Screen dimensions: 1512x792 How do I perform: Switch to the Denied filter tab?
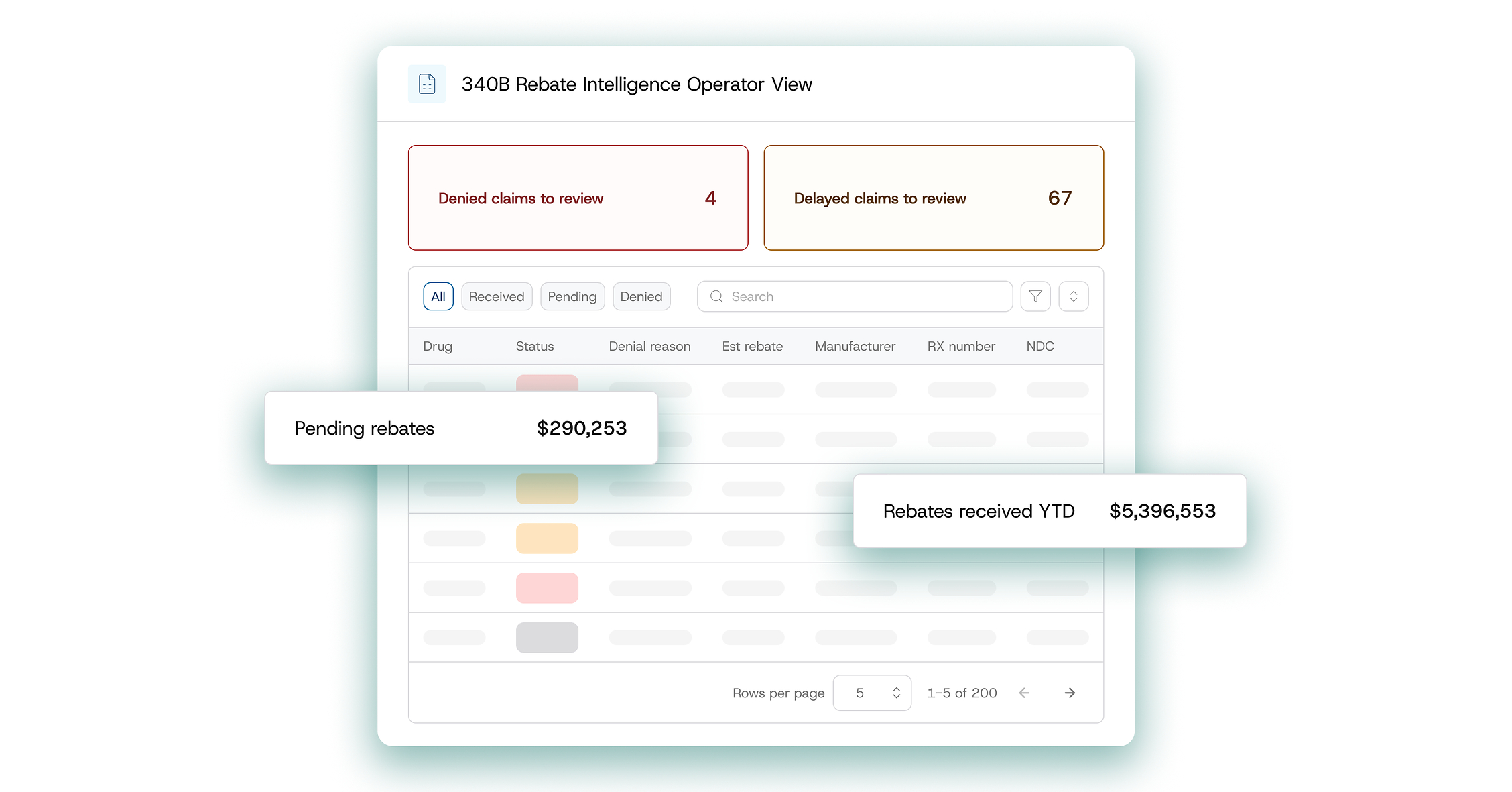pos(641,296)
